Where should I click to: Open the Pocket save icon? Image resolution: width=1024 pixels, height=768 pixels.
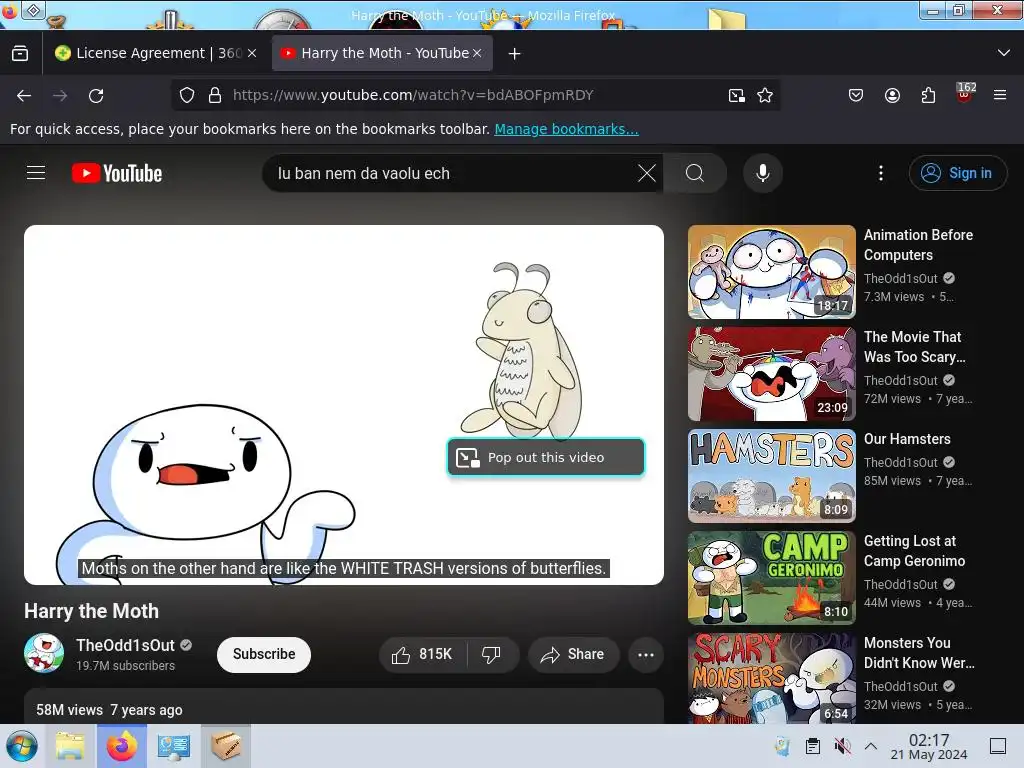(x=856, y=95)
